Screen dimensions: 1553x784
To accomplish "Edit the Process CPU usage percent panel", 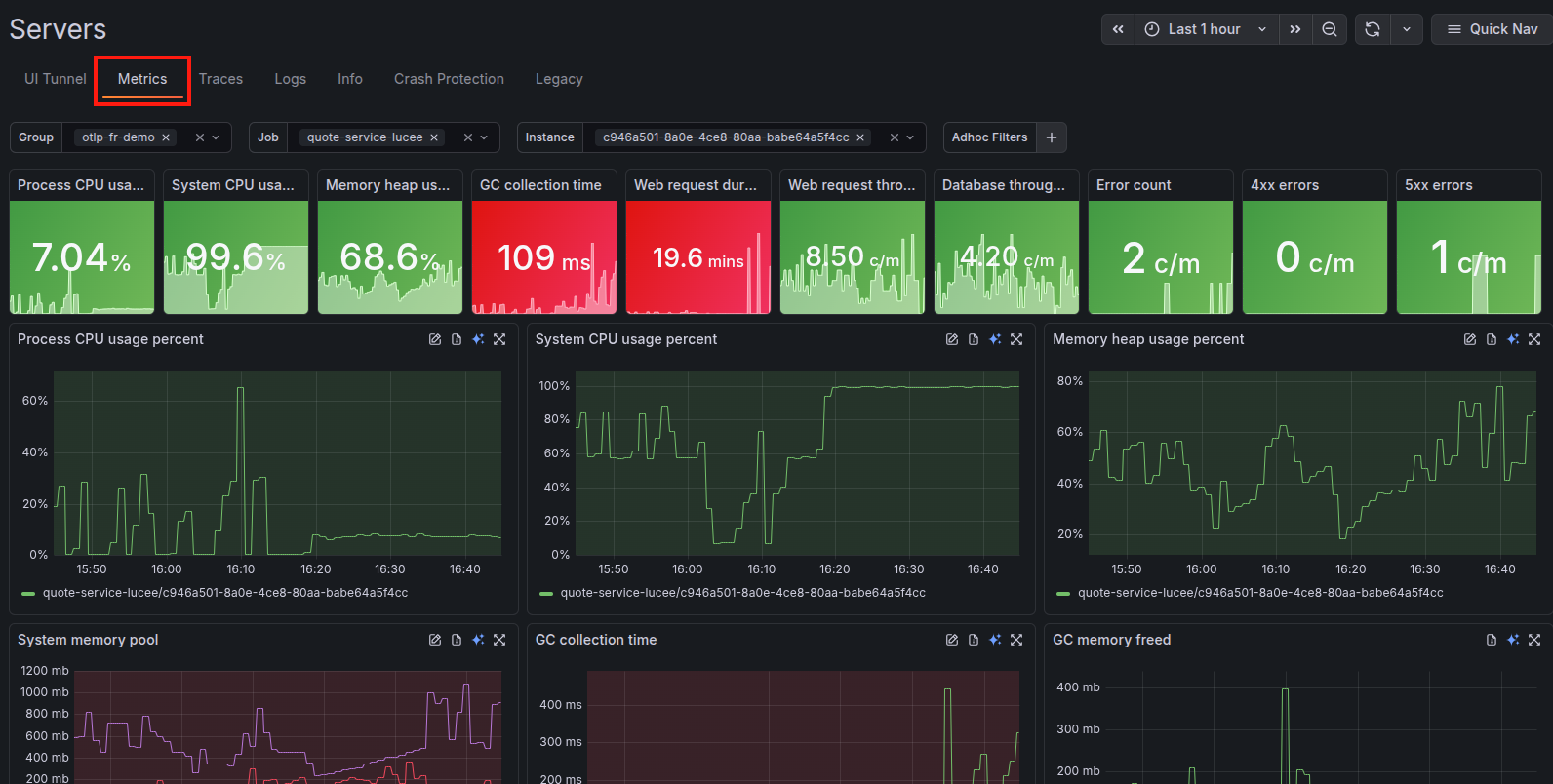I will click(x=435, y=339).
